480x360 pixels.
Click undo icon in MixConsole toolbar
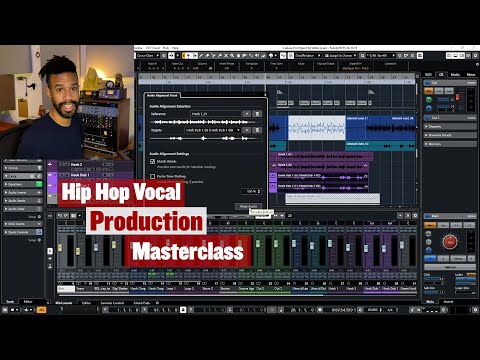coord(60,216)
